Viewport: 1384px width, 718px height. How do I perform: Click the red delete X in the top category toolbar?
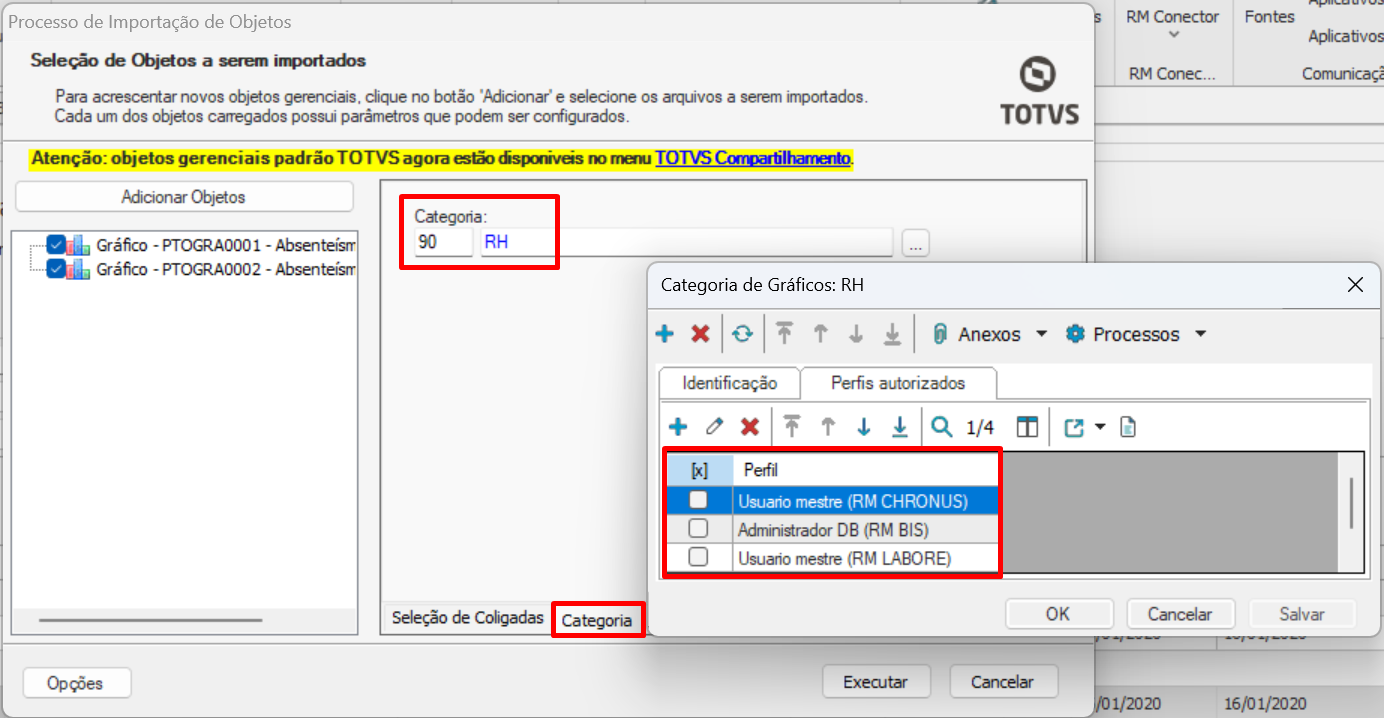pyautogui.click(x=700, y=334)
